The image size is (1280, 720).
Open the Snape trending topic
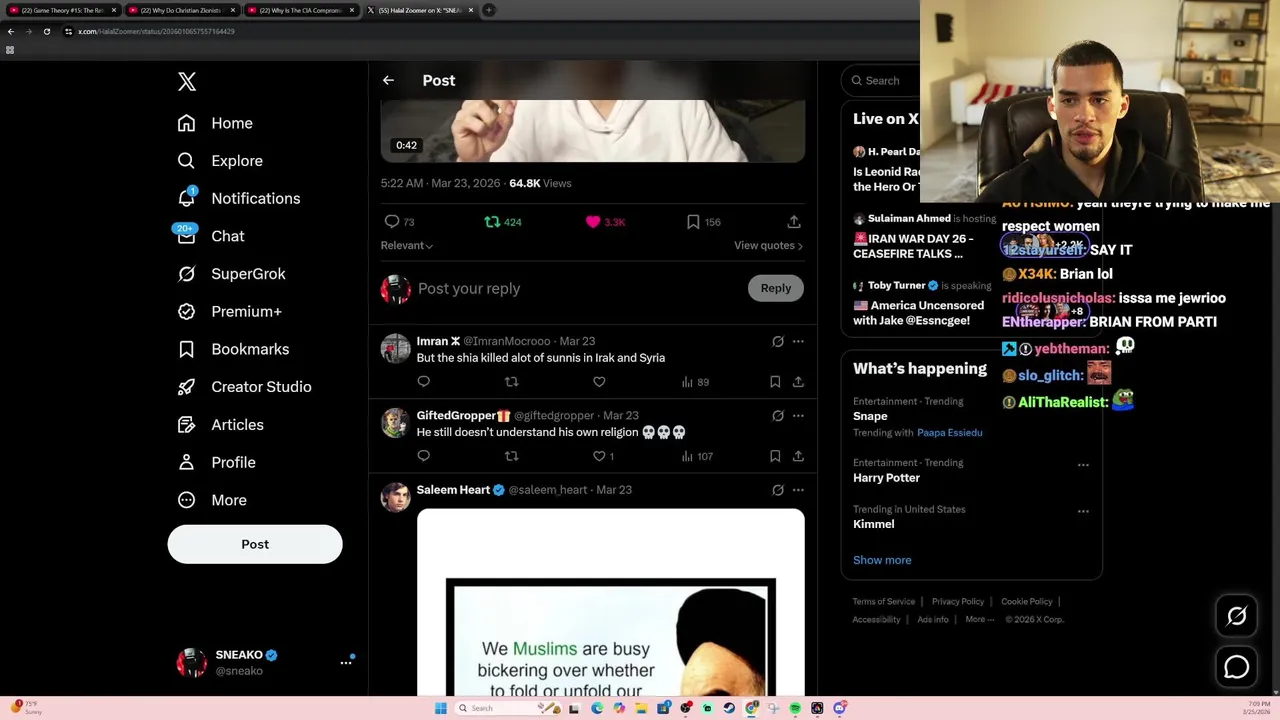click(870, 416)
